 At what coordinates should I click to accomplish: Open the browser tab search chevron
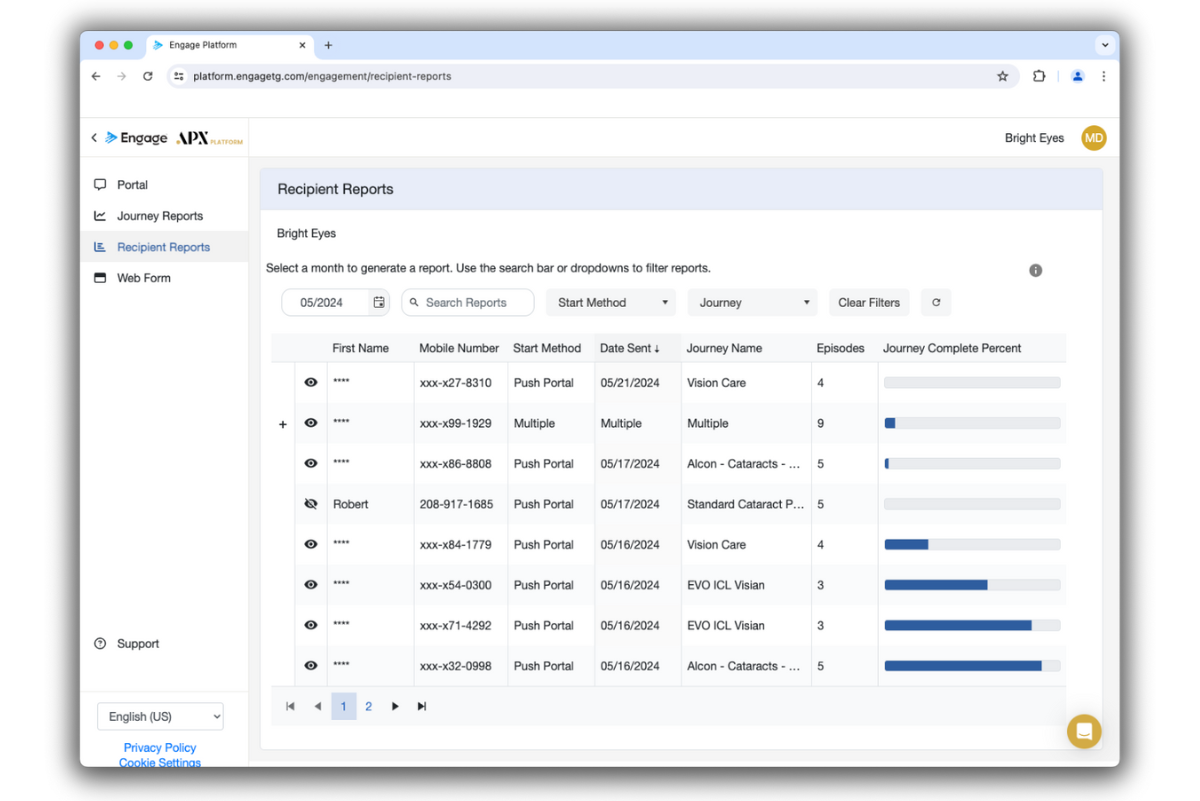[1105, 45]
